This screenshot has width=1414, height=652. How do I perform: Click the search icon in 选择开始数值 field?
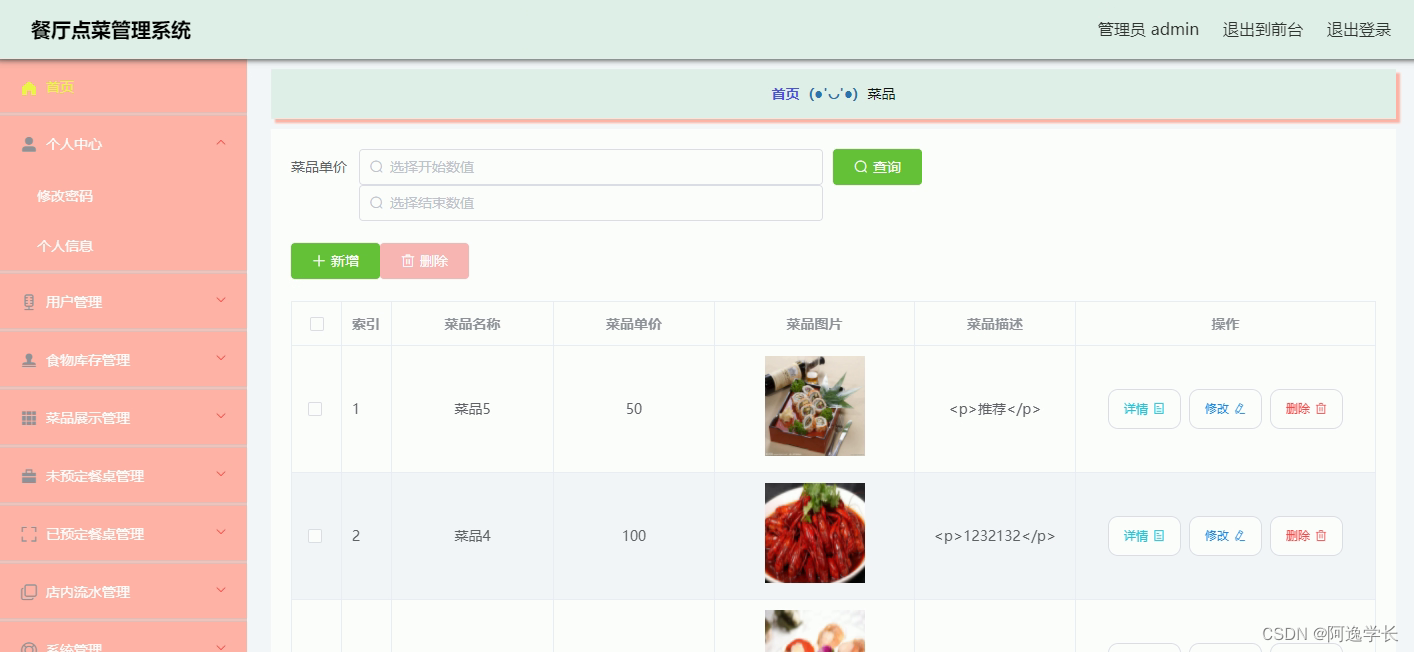(x=376, y=167)
